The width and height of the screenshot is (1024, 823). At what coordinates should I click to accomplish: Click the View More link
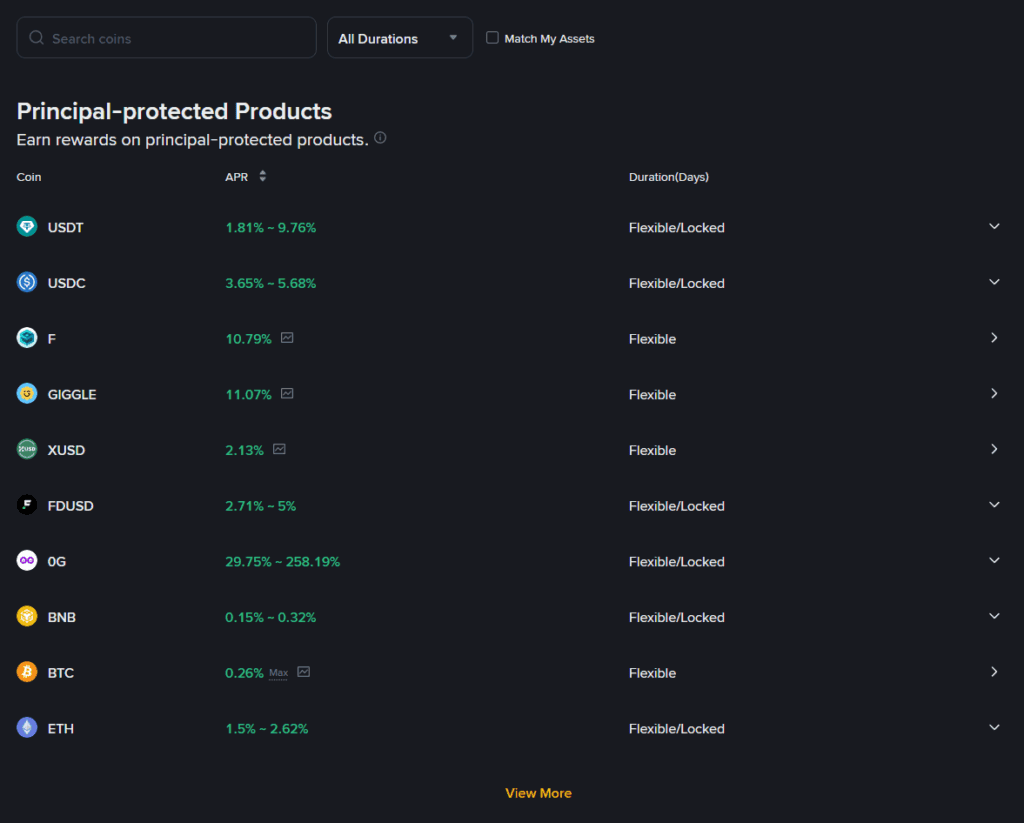[x=538, y=793]
